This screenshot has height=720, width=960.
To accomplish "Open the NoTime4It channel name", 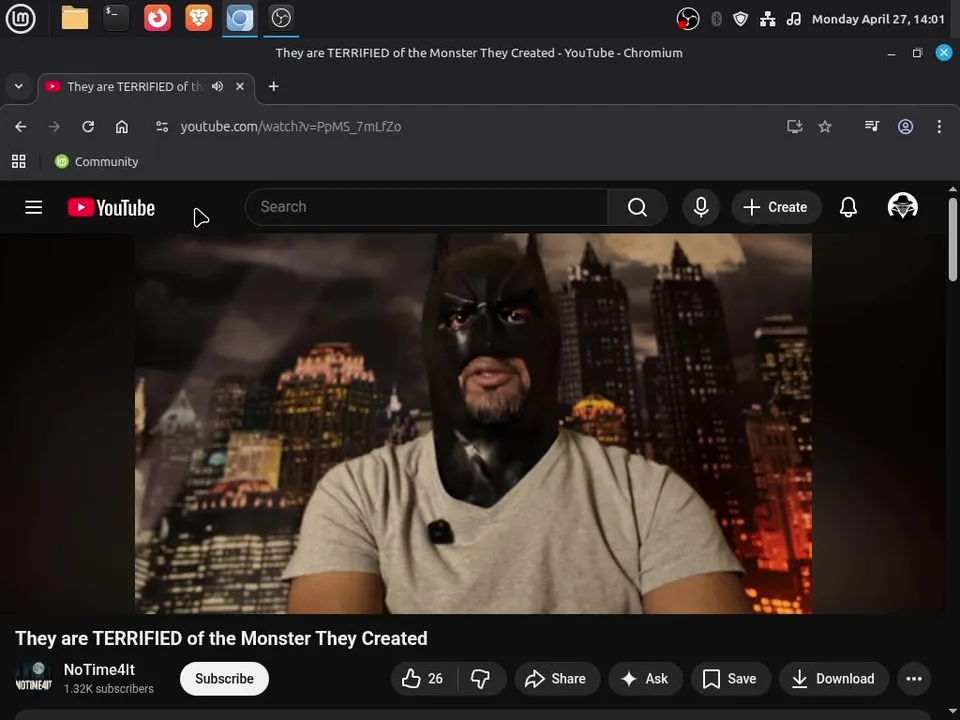I will (99, 670).
